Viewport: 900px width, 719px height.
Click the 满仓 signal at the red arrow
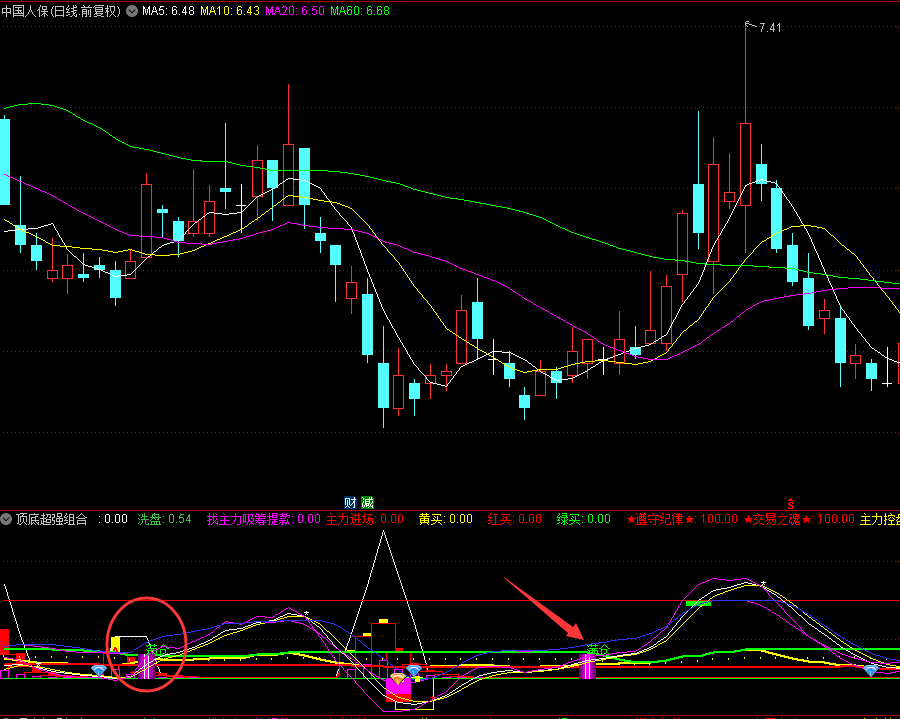597,650
